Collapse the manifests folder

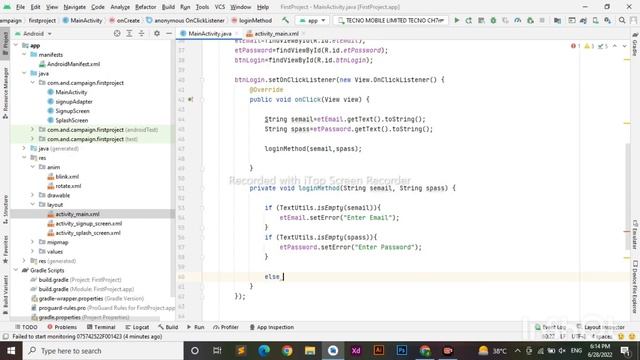click(x=24, y=55)
